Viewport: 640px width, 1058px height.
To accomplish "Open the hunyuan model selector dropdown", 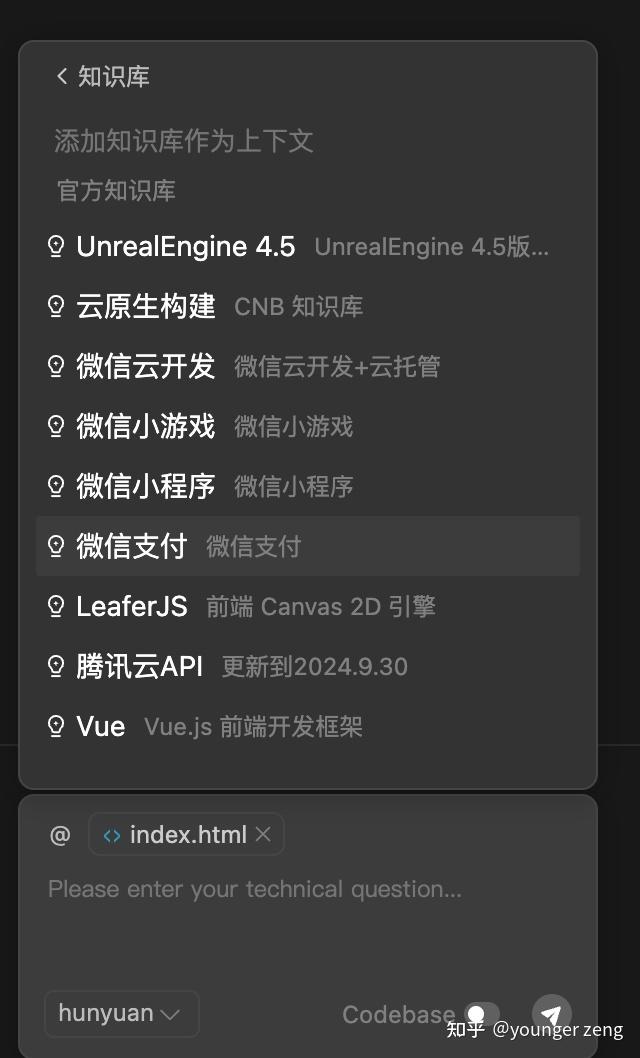I will pos(121,1013).
